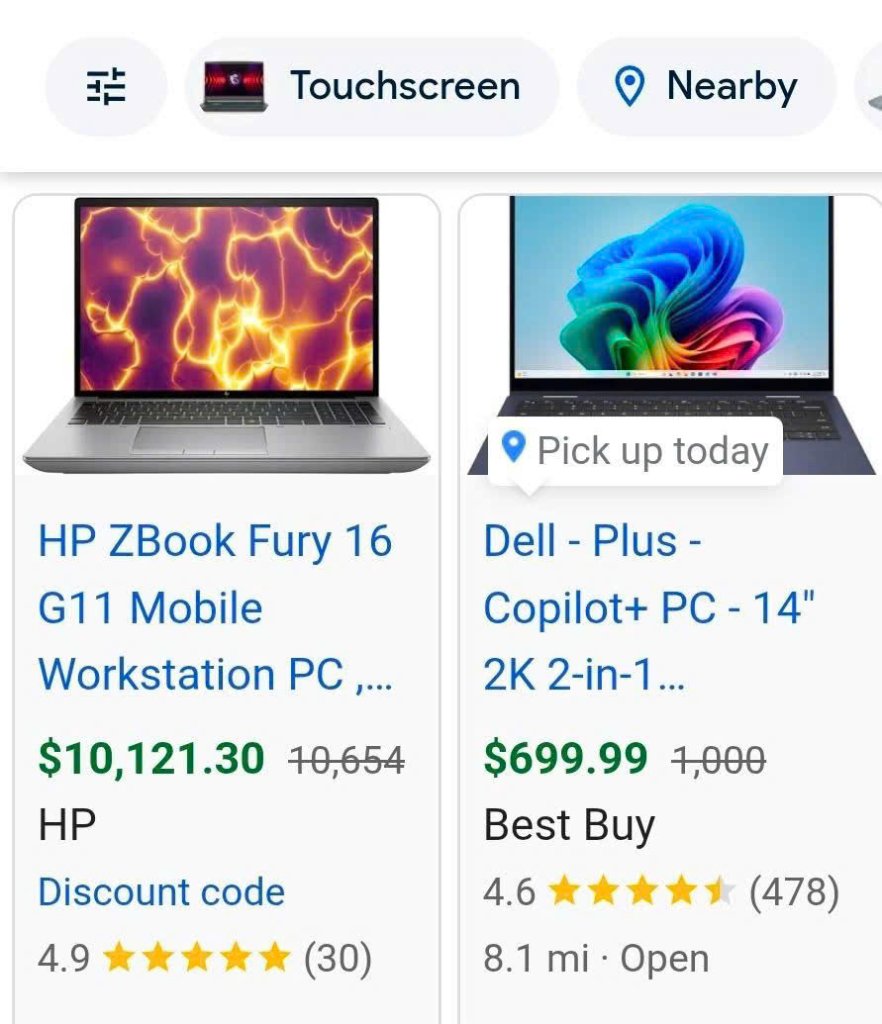Click the blue pin icon in Pick up today
882x1024 pixels.
(x=514, y=447)
